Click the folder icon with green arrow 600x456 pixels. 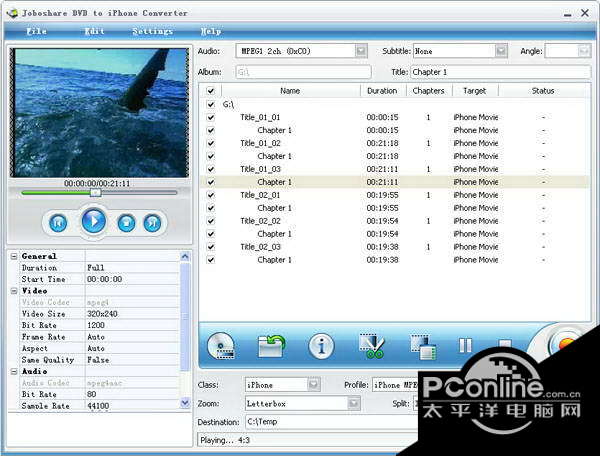pos(271,347)
